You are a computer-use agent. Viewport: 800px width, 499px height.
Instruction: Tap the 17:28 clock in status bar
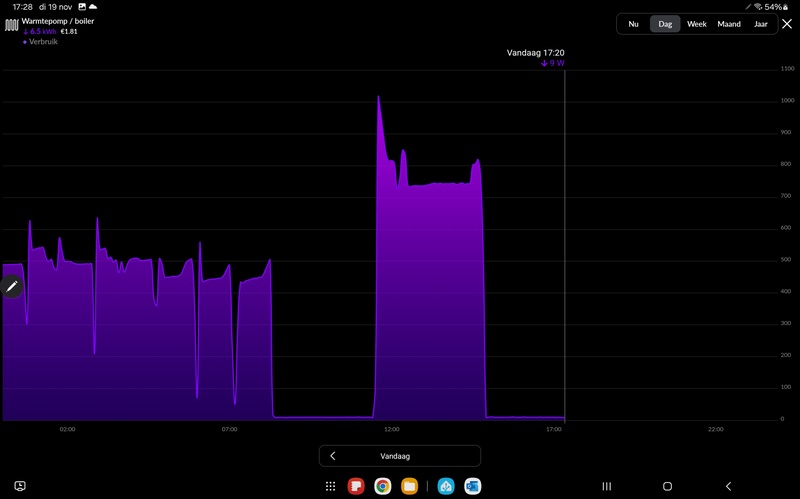tap(22, 7)
